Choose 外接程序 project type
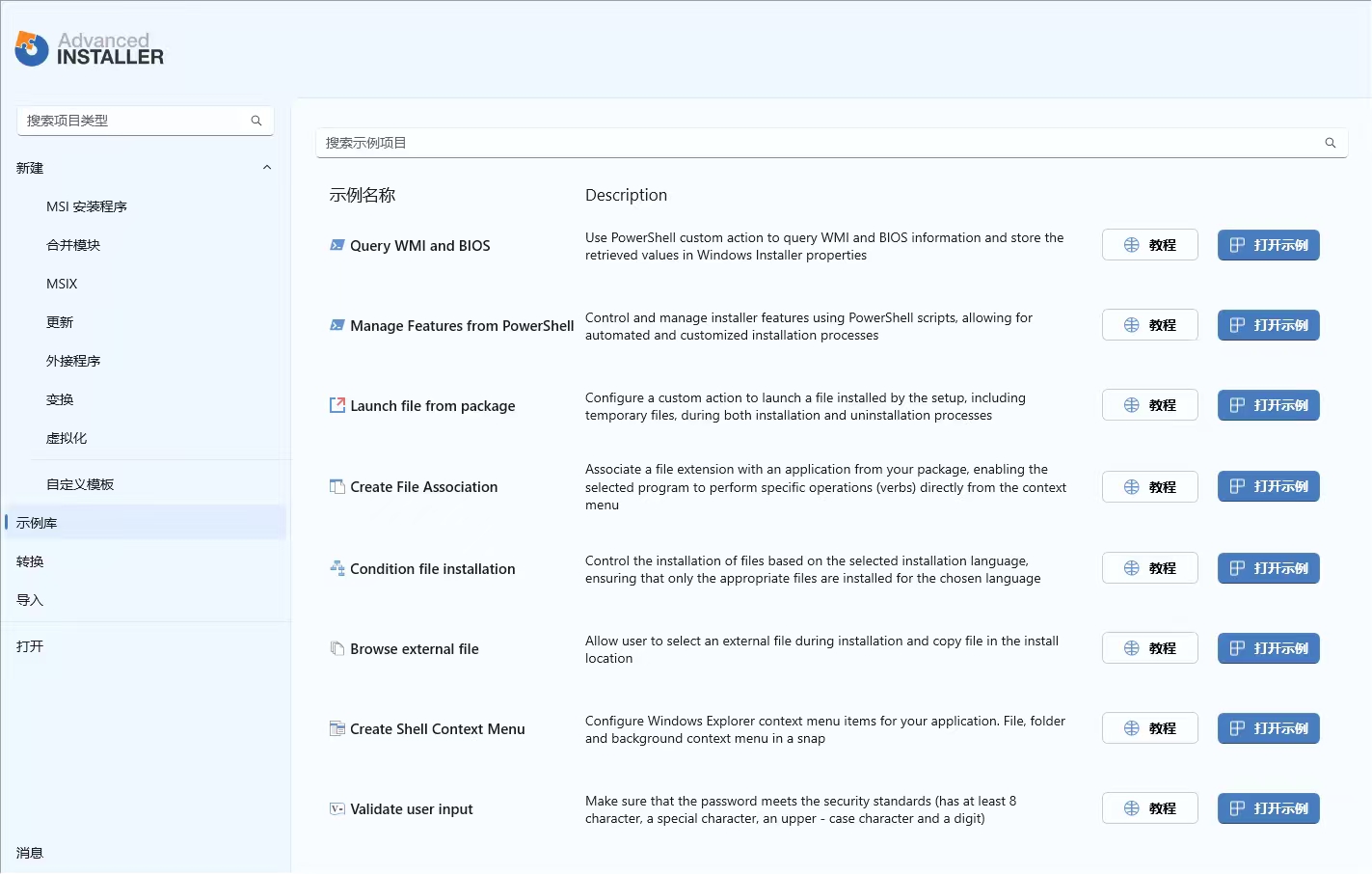Image resolution: width=1372 pixels, height=874 pixels. [73, 361]
